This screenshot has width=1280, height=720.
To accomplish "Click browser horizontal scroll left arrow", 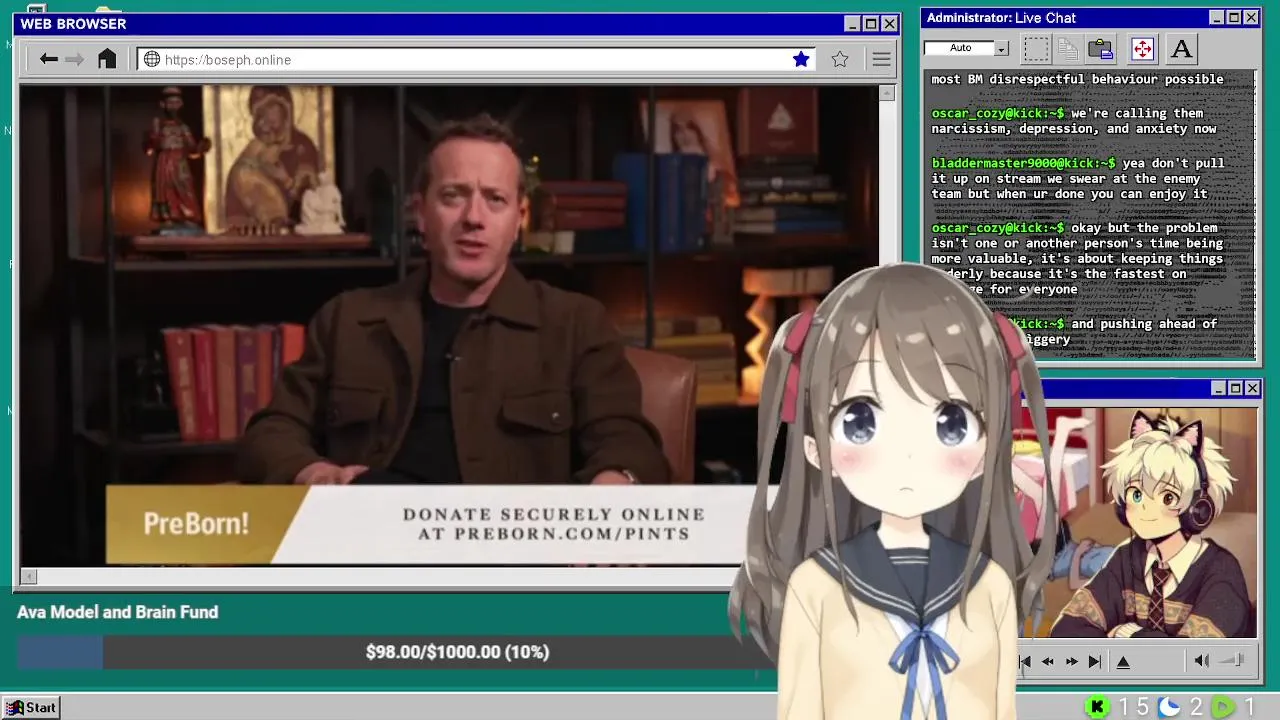I will coord(29,576).
